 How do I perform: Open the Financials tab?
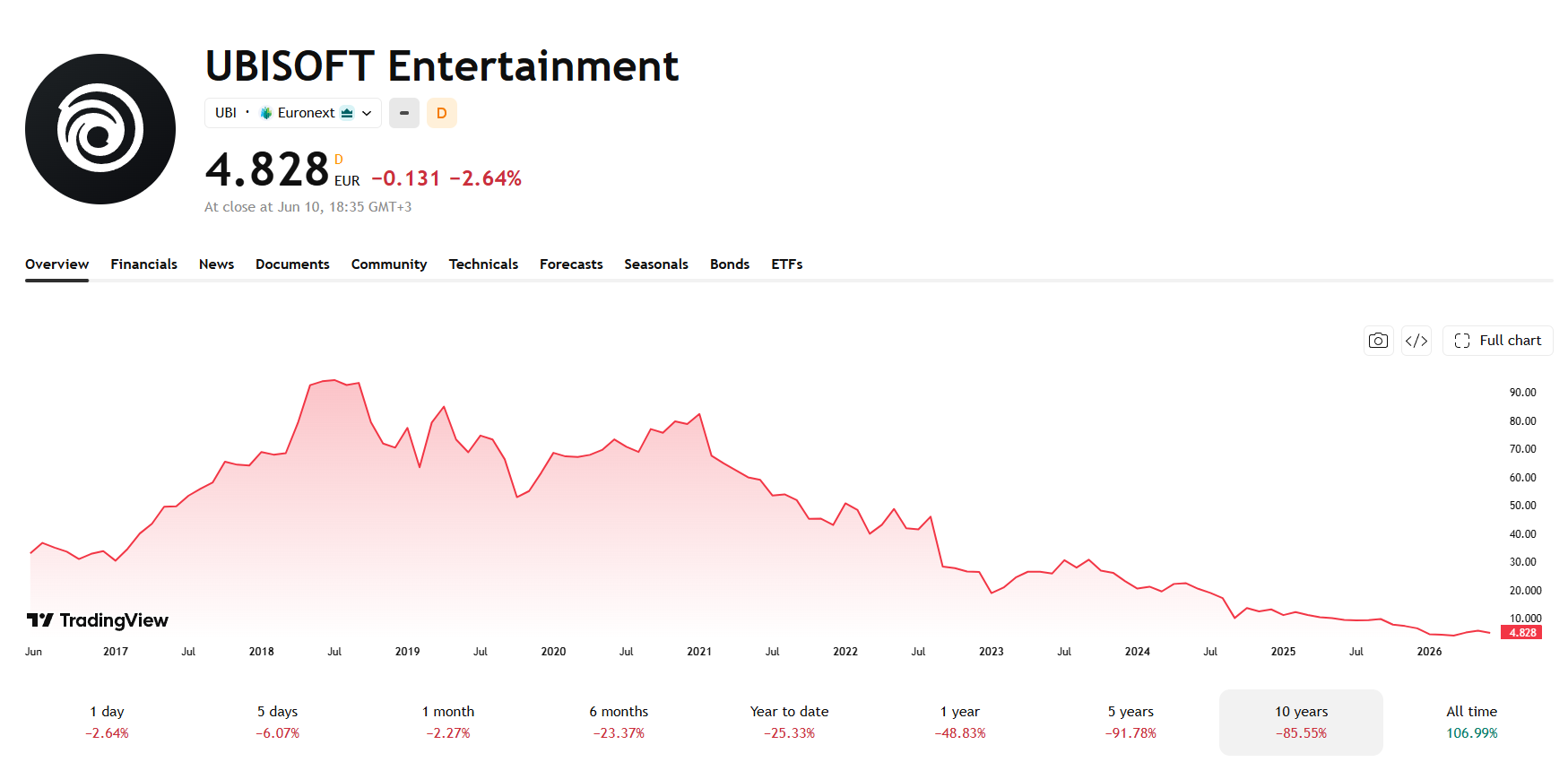[x=144, y=264]
